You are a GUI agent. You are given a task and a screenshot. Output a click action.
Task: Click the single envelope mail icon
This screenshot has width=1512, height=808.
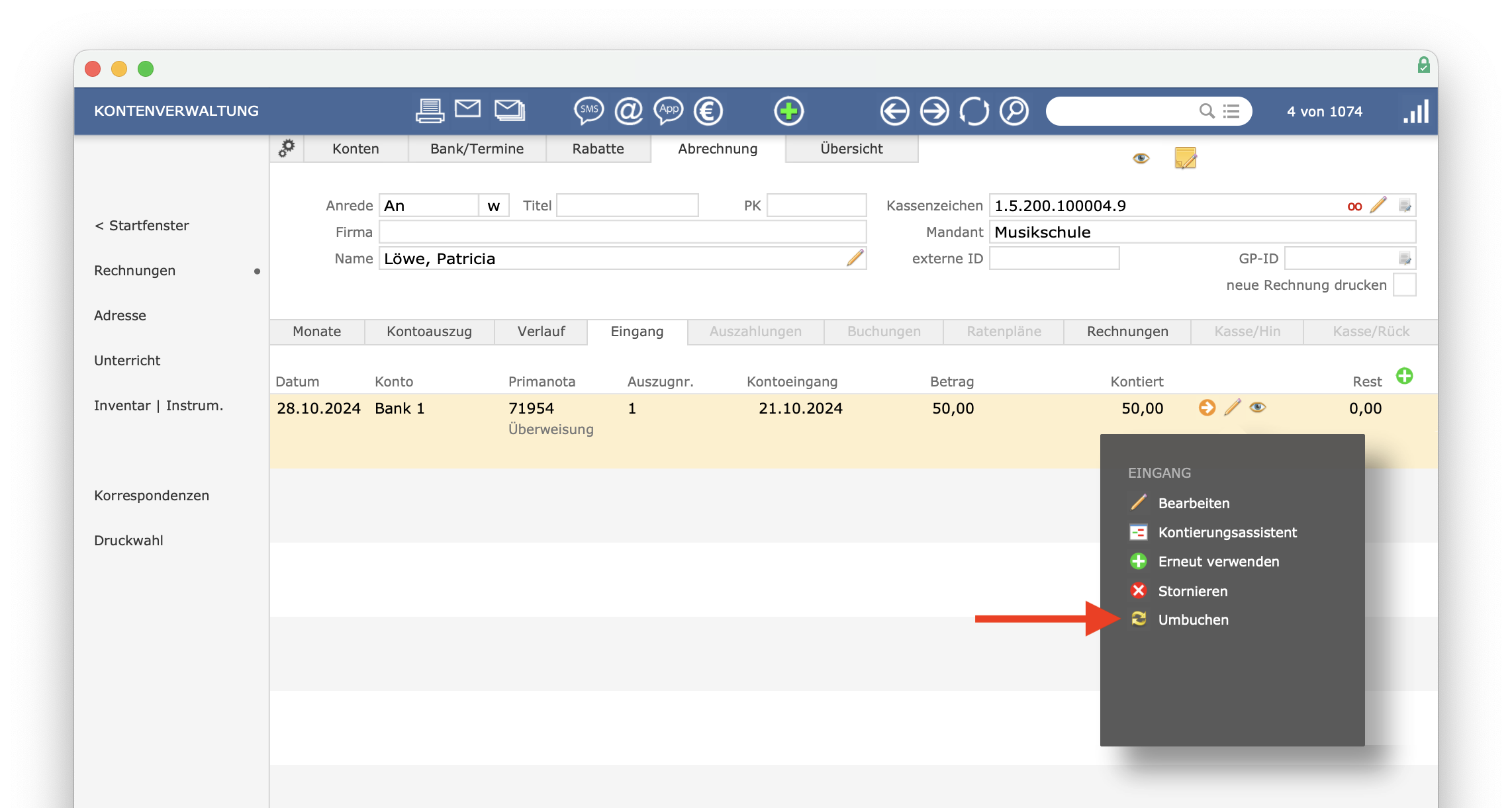pyautogui.click(x=468, y=108)
